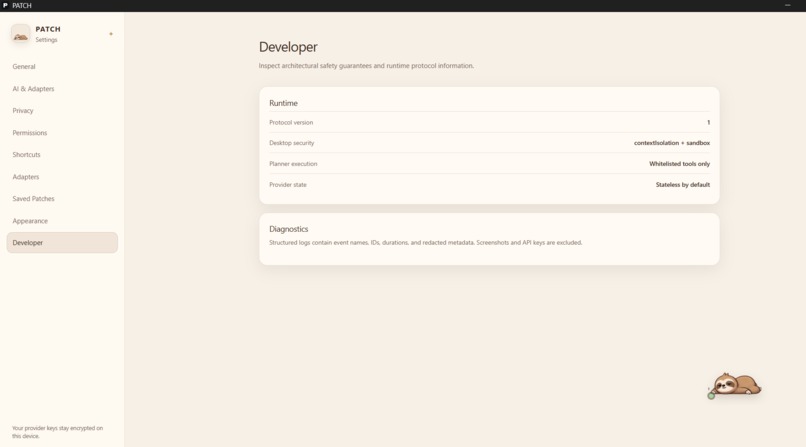The image size is (806, 447).
Task: Click the Stateless by default value
Action: point(683,184)
